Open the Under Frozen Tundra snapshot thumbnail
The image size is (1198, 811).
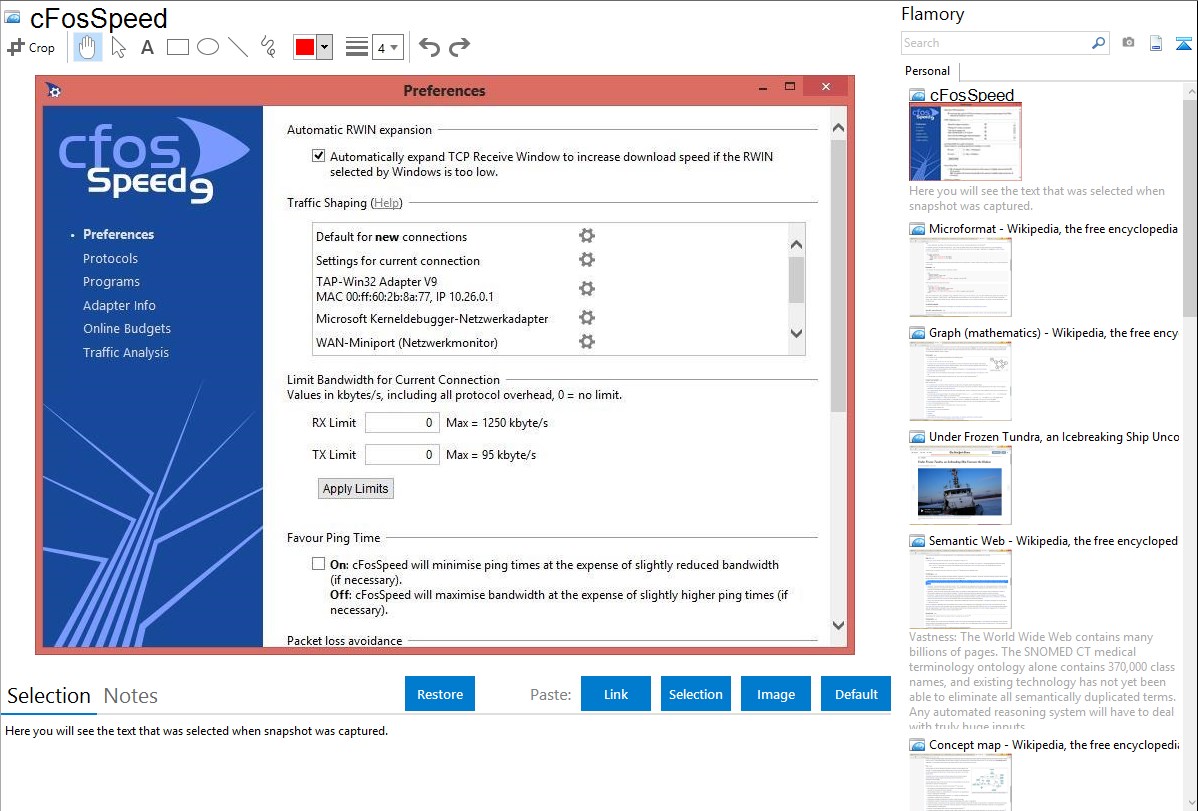pos(960,485)
